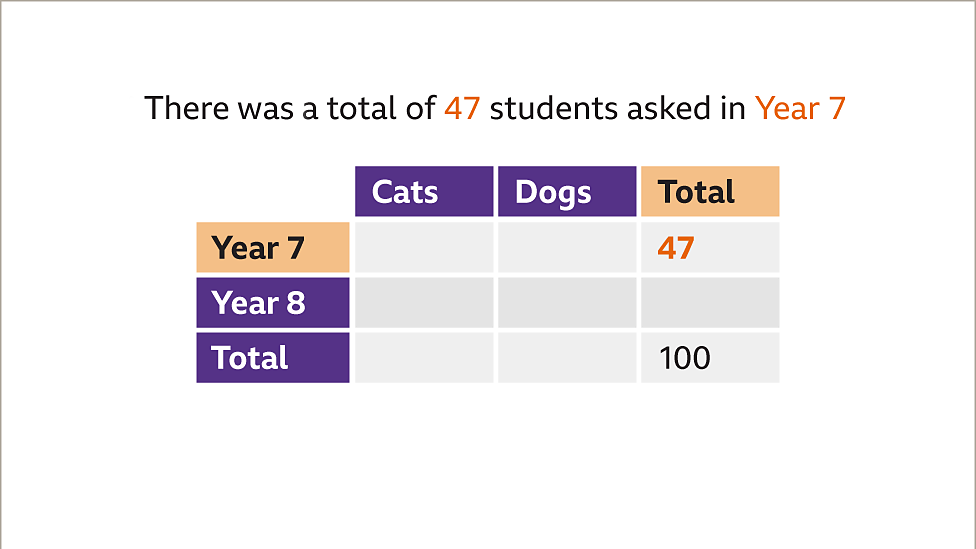Click the empty Total row Dogs cell
Screen dimensions: 976x549
coord(566,358)
